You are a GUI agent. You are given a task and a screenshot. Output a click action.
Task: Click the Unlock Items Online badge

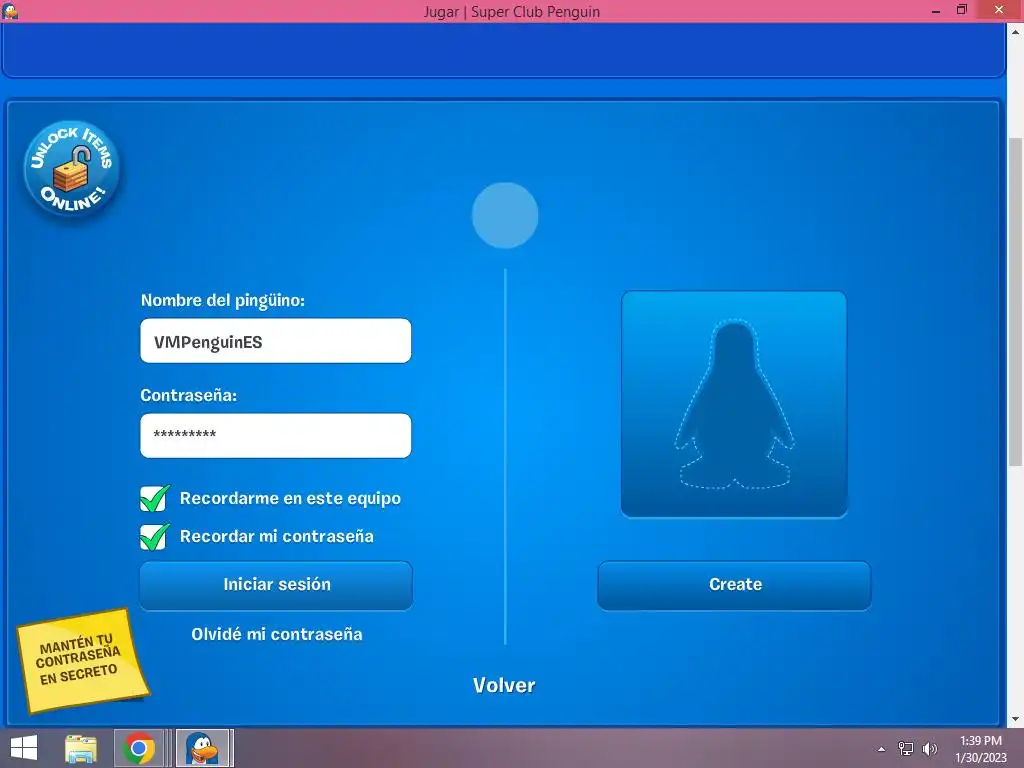point(72,168)
